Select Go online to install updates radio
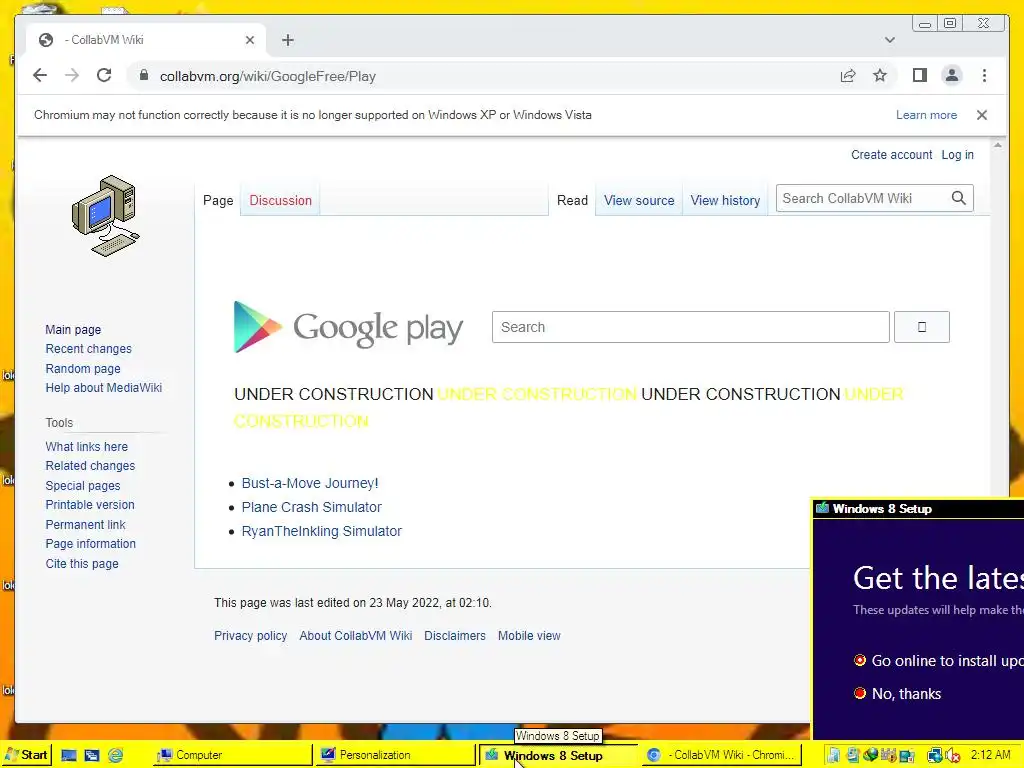Viewport: 1024px width, 768px height. (x=860, y=660)
